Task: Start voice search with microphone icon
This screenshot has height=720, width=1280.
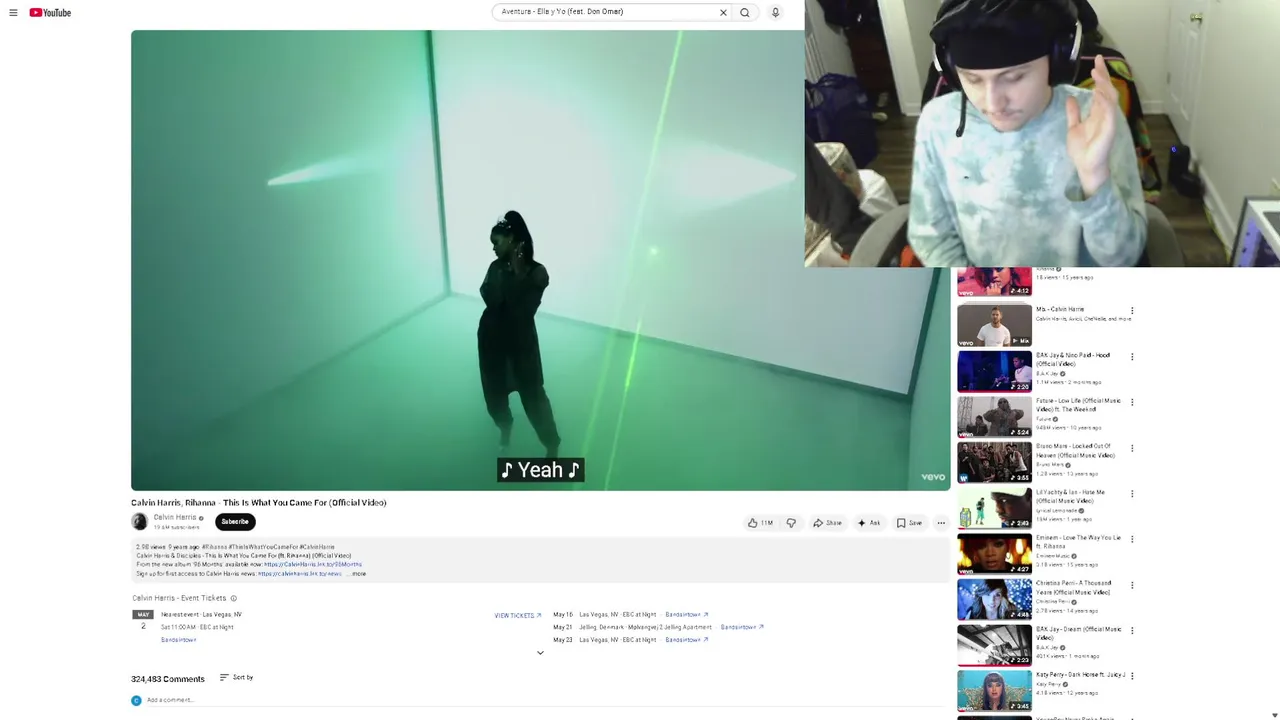Action: (775, 12)
